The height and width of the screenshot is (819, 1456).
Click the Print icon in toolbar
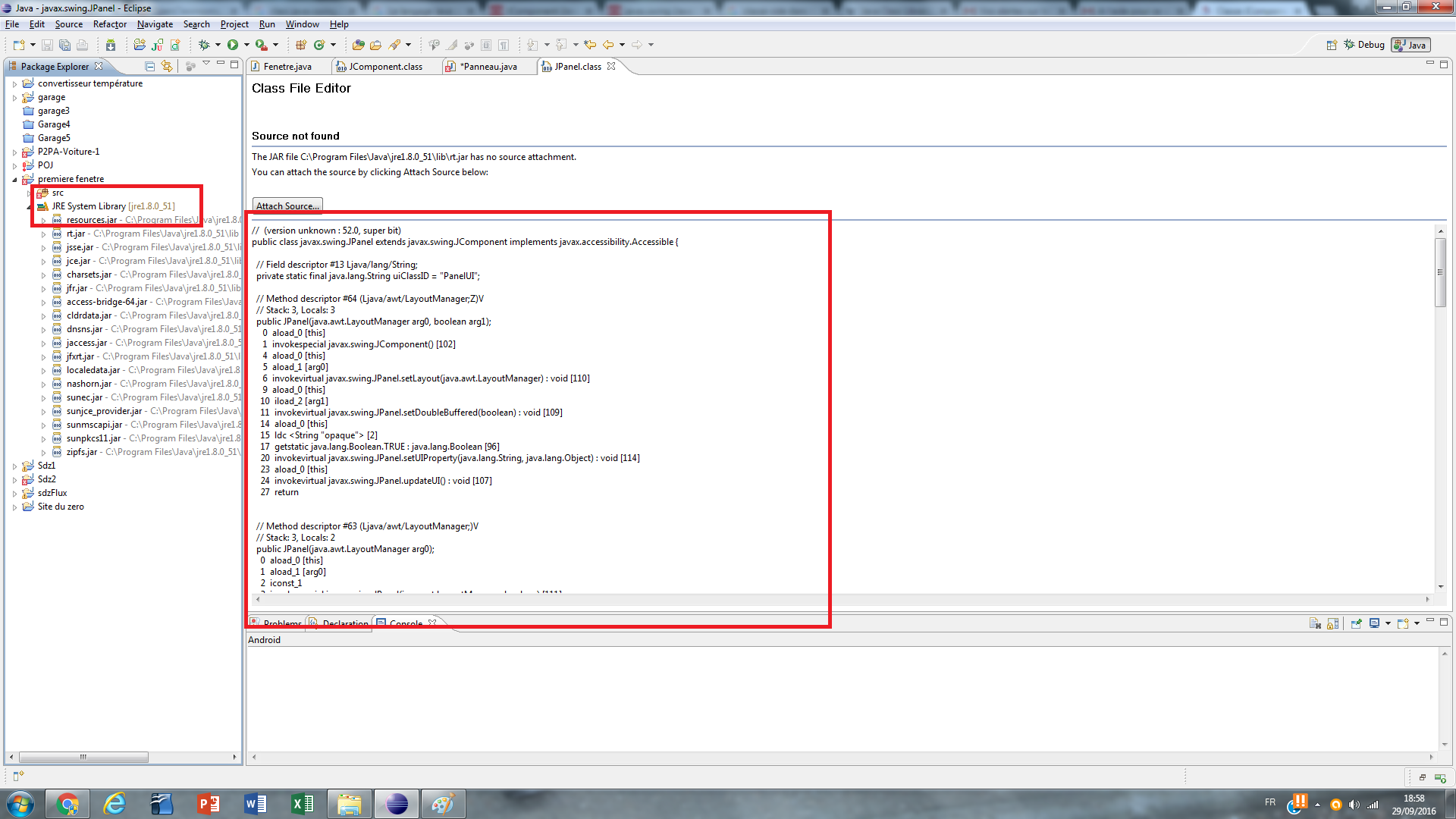tap(83, 45)
